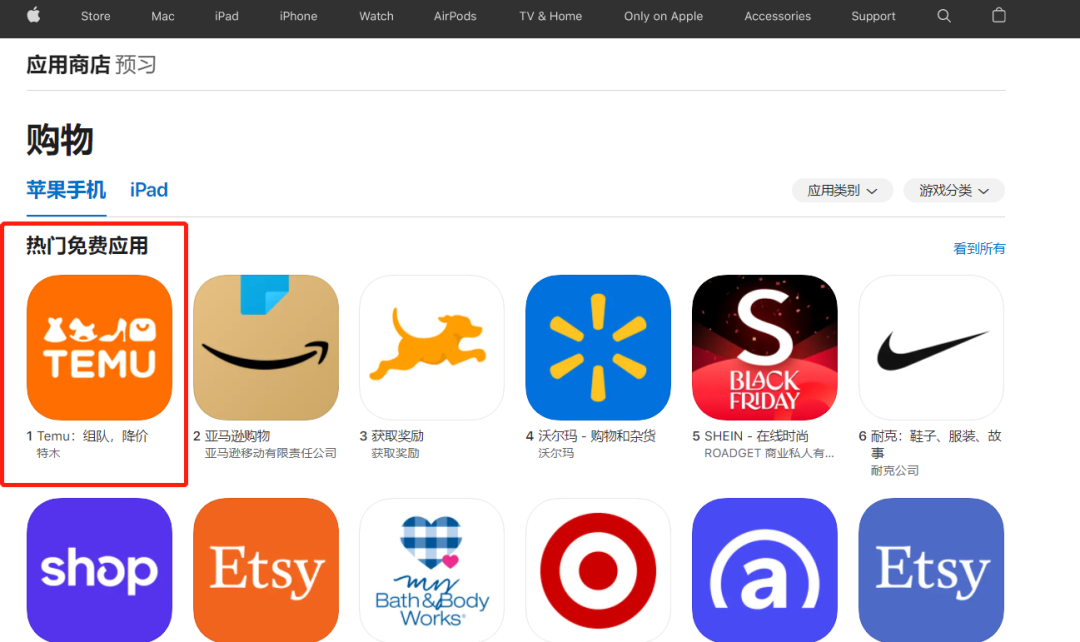Open the search magnifier icon
1080x642 pixels.
click(x=944, y=15)
